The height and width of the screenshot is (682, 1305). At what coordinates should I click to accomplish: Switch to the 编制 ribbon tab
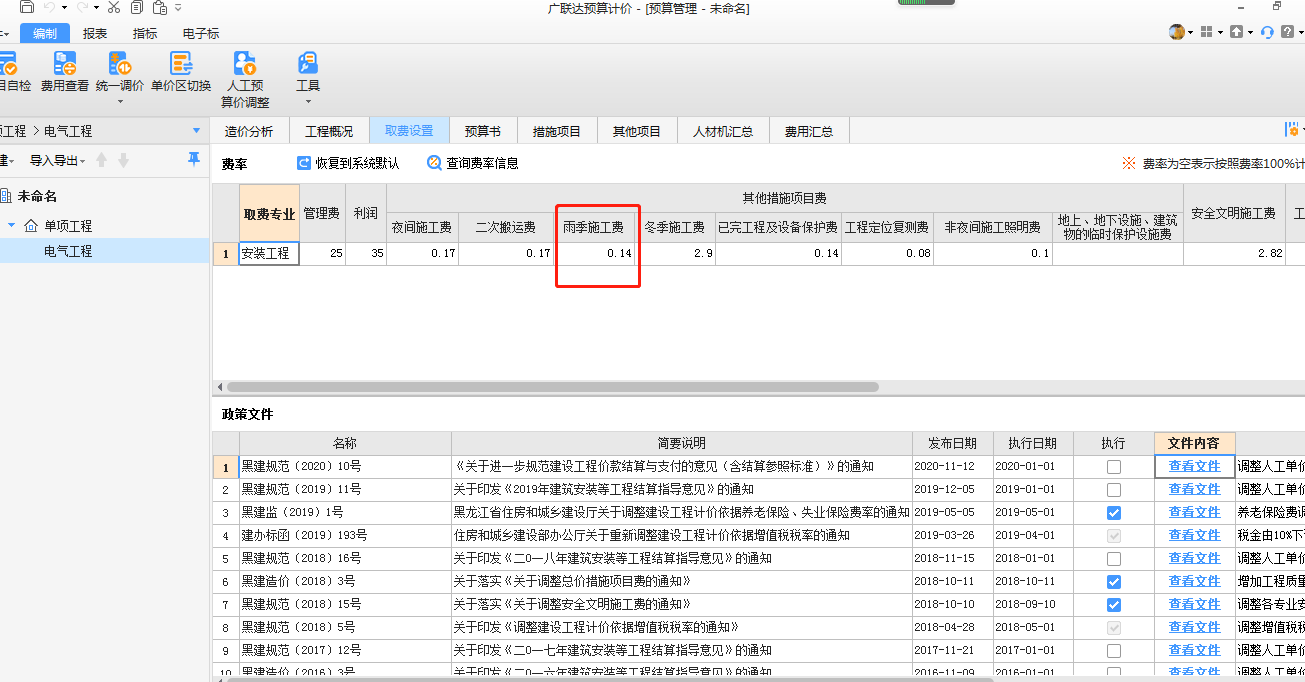45,33
